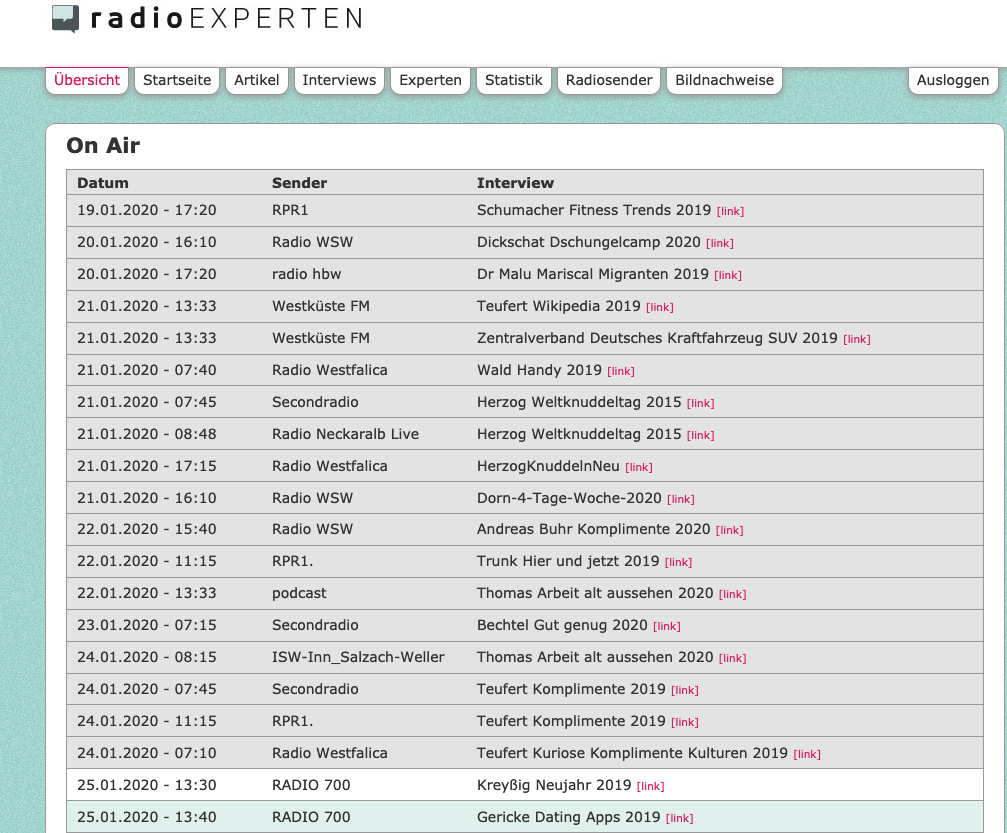Select RPR1 sender in 19.01.2020 row
This screenshot has height=833, width=1007.
[x=290, y=210]
